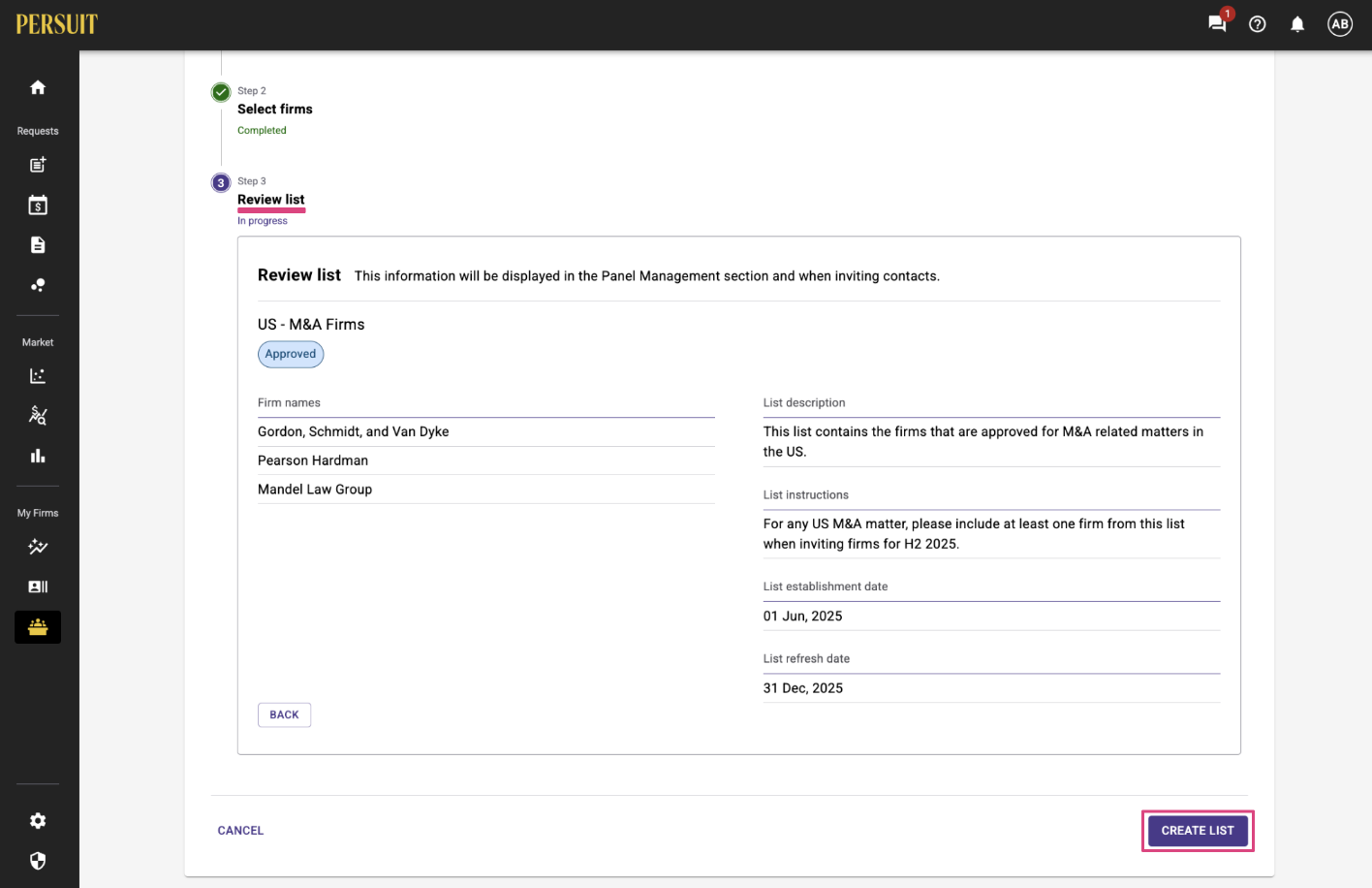Click the PERSUIT logo

57,24
